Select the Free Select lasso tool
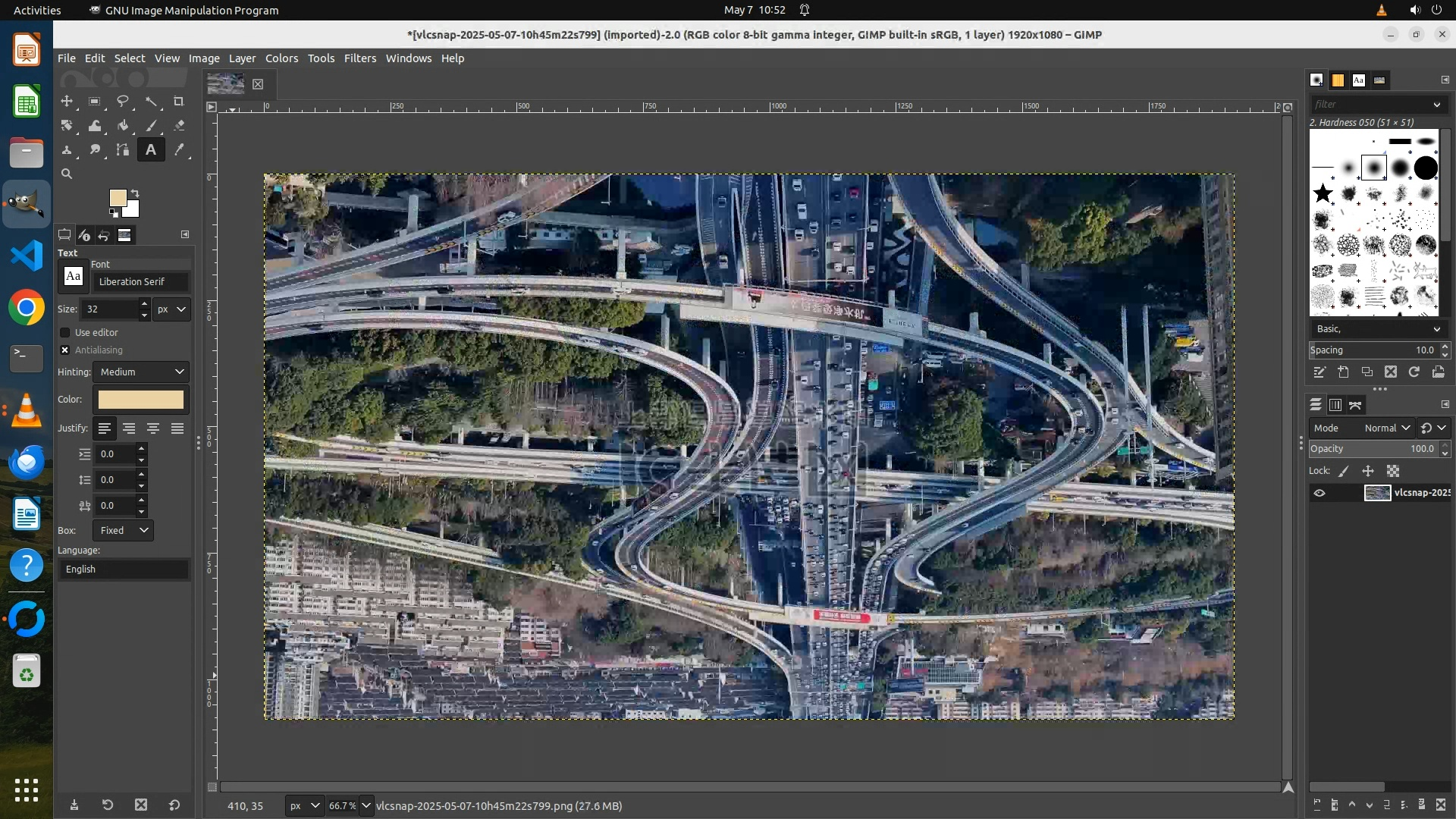This screenshot has width=1456, height=819. click(x=122, y=101)
